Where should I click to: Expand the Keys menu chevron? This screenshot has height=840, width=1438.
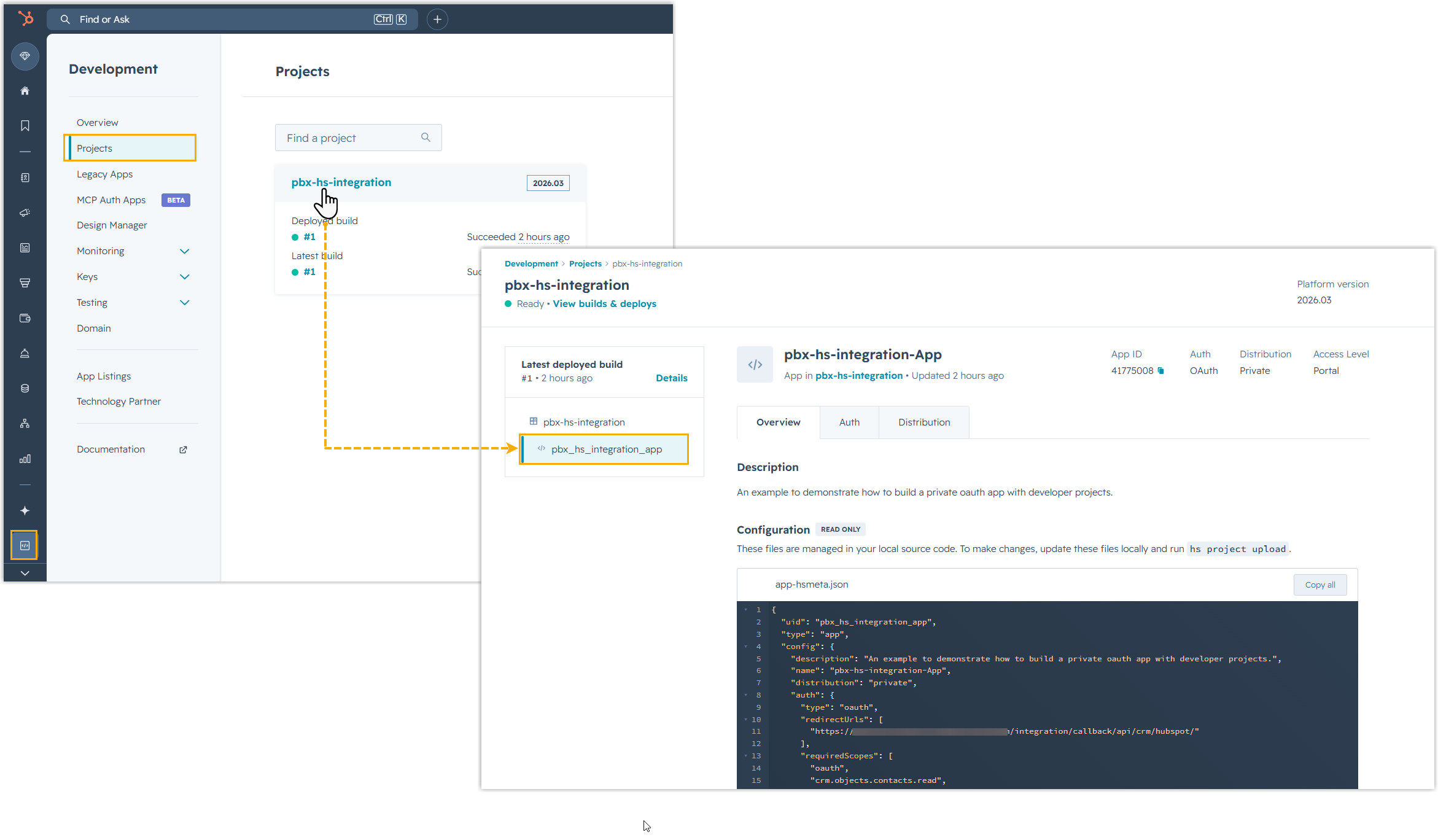pos(184,277)
